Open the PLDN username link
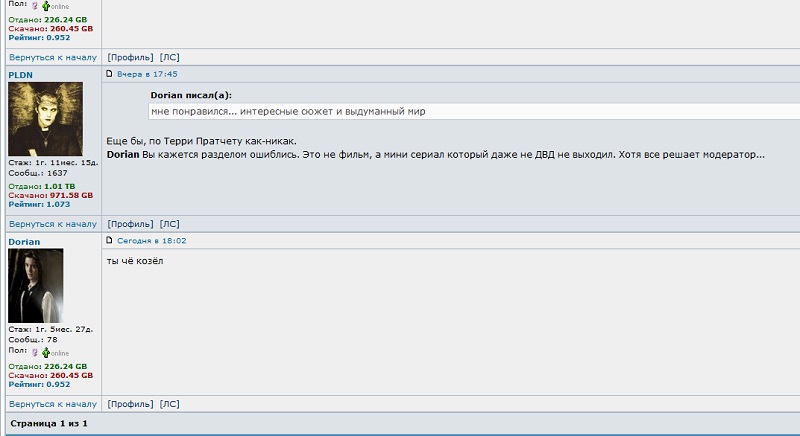The width and height of the screenshot is (800, 436). click(x=21, y=74)
